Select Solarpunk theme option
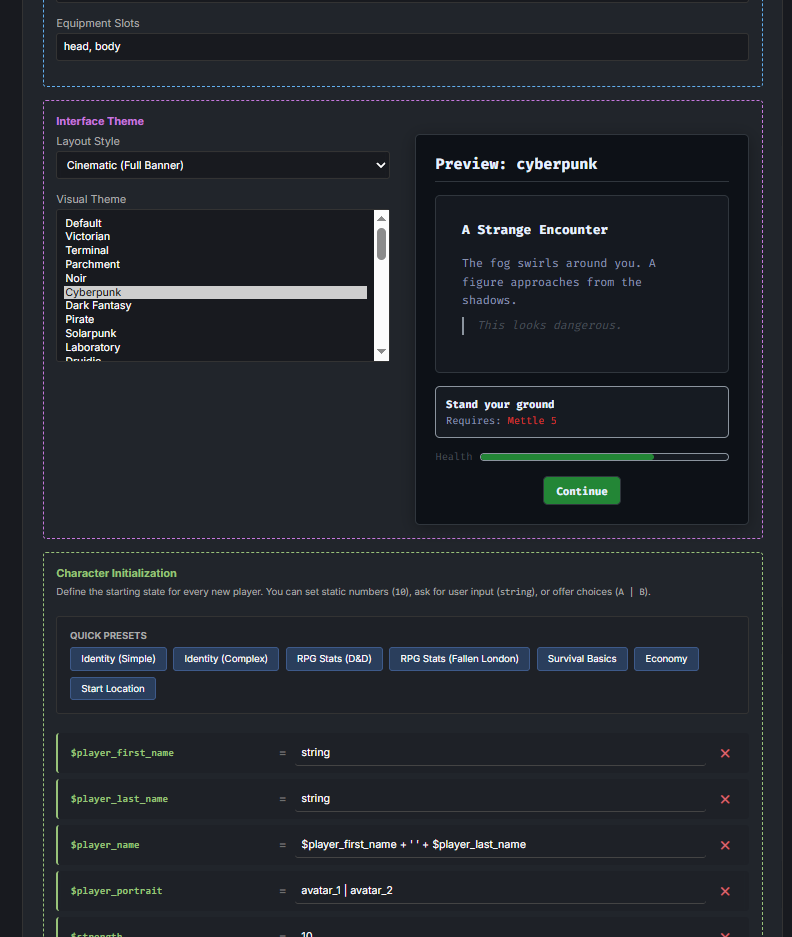Screen dimensions: 792x937 (x=91, y=333)
